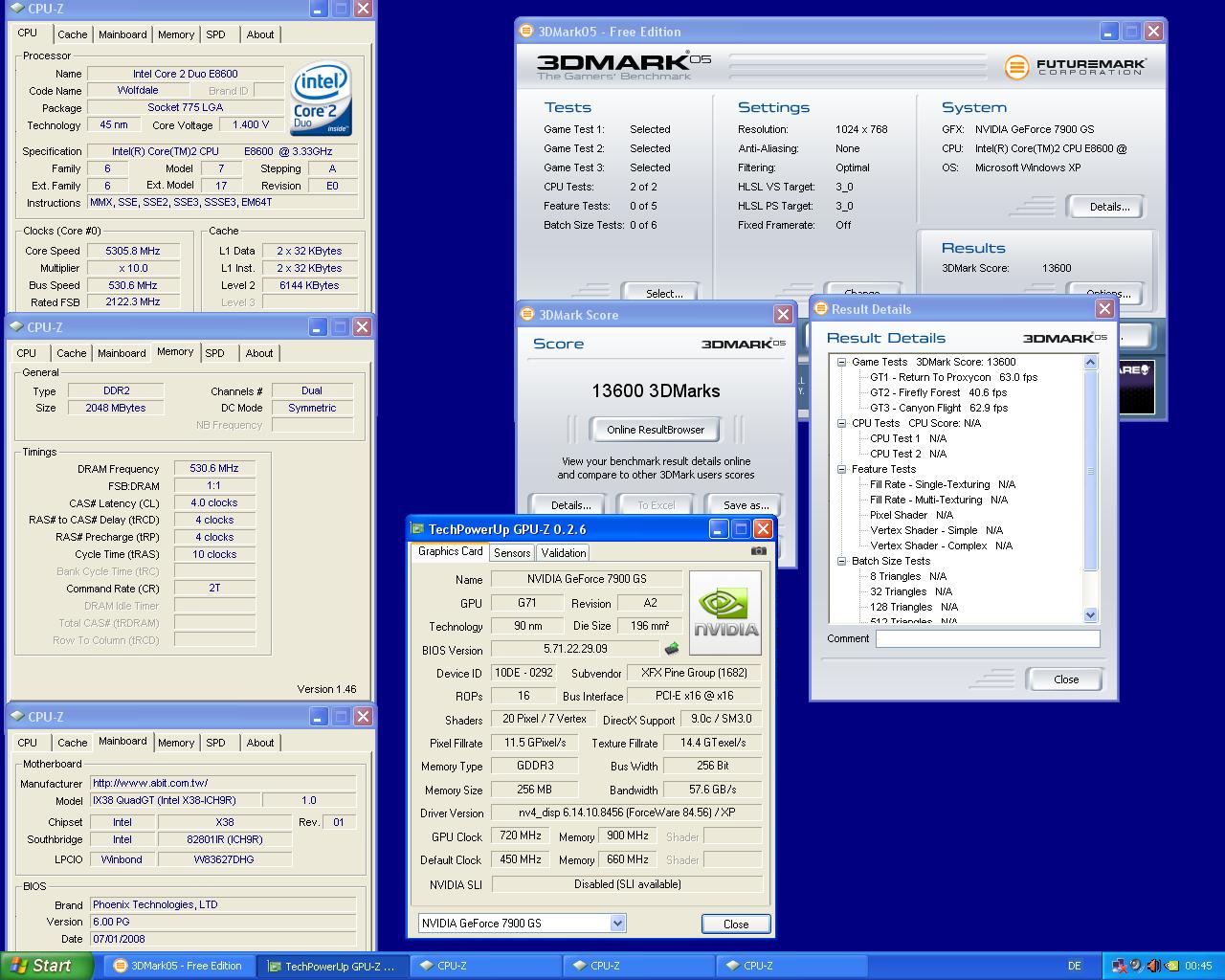Click the 00:45 taskbar clock
The width and height of the screenshot is (1225, 980).
[x=1198, y=966]
